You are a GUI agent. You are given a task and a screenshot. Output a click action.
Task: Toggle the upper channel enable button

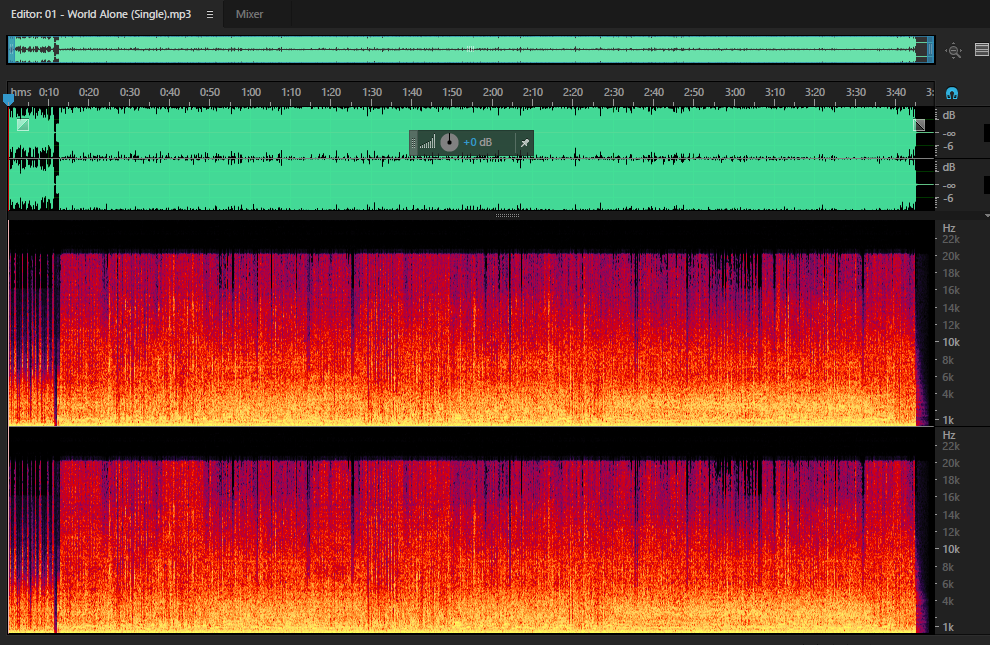(x=986, y=133)
